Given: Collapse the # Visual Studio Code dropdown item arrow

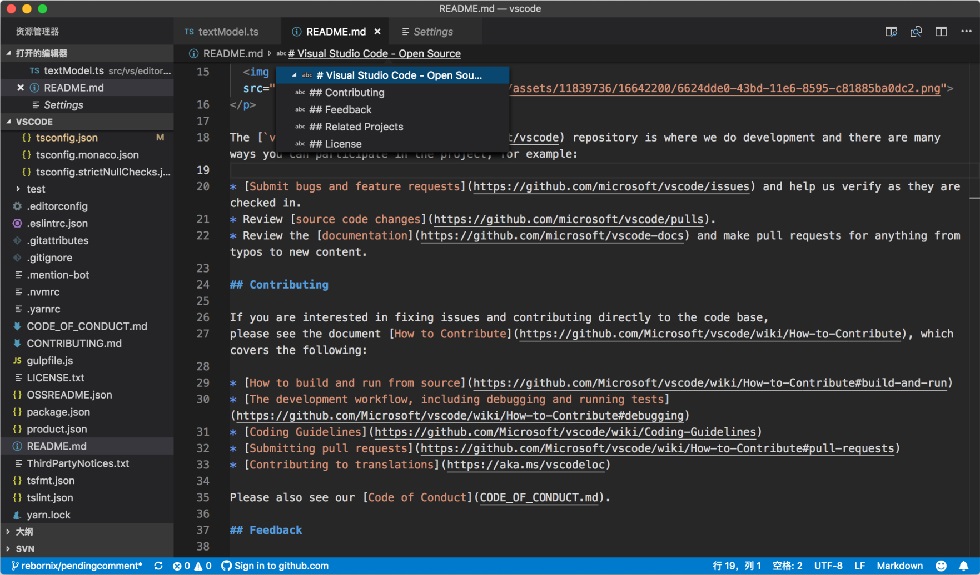Looking at the screenshot, I should pos(294,75).
